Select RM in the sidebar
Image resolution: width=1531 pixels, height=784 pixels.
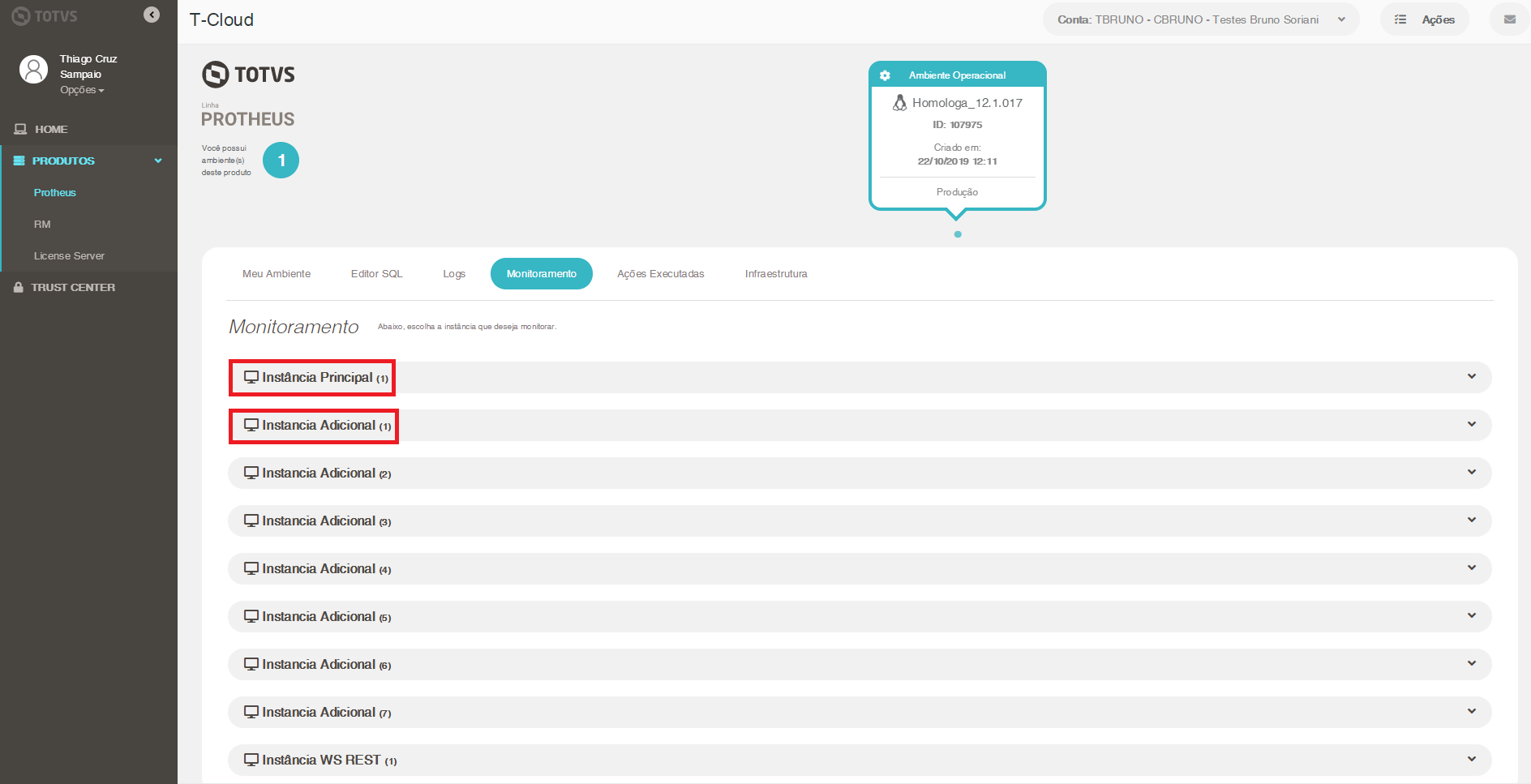point(42,224)
